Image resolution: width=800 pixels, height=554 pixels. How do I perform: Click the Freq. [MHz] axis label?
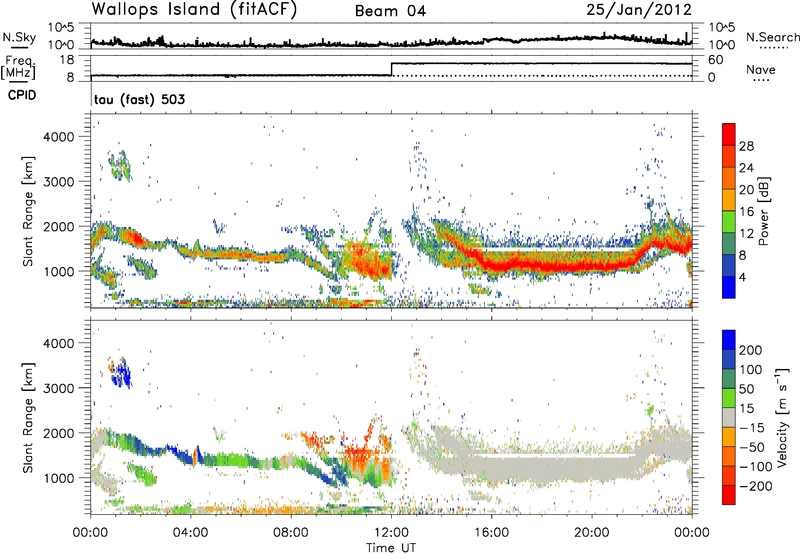click(x=18, y=68)
